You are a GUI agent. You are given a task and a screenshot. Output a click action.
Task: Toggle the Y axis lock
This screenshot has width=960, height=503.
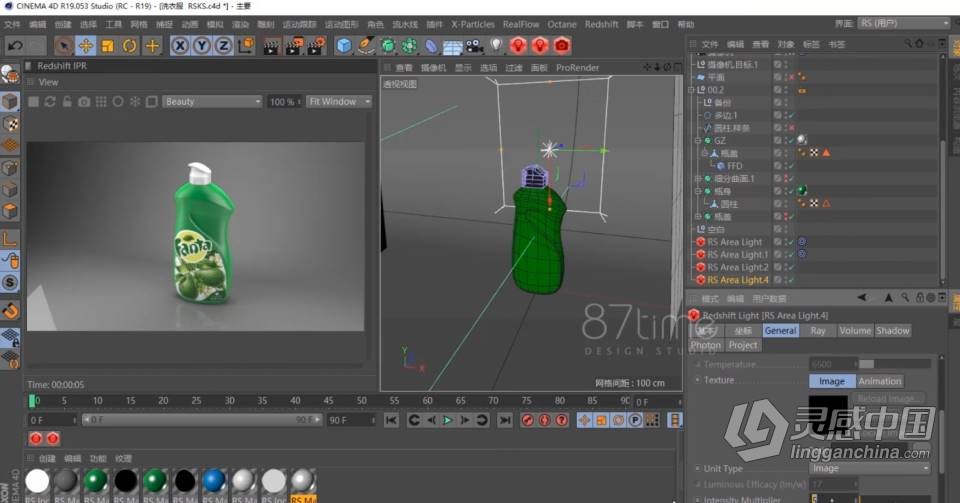[201, 45]
